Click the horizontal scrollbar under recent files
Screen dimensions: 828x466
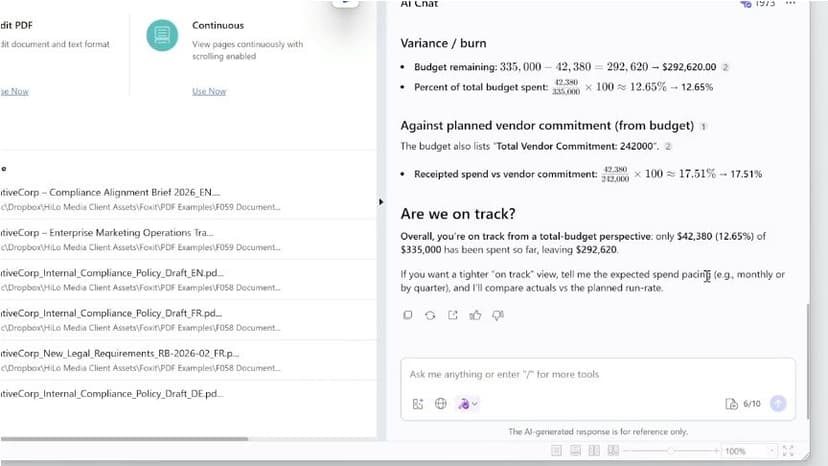click(x=124, y=439)
